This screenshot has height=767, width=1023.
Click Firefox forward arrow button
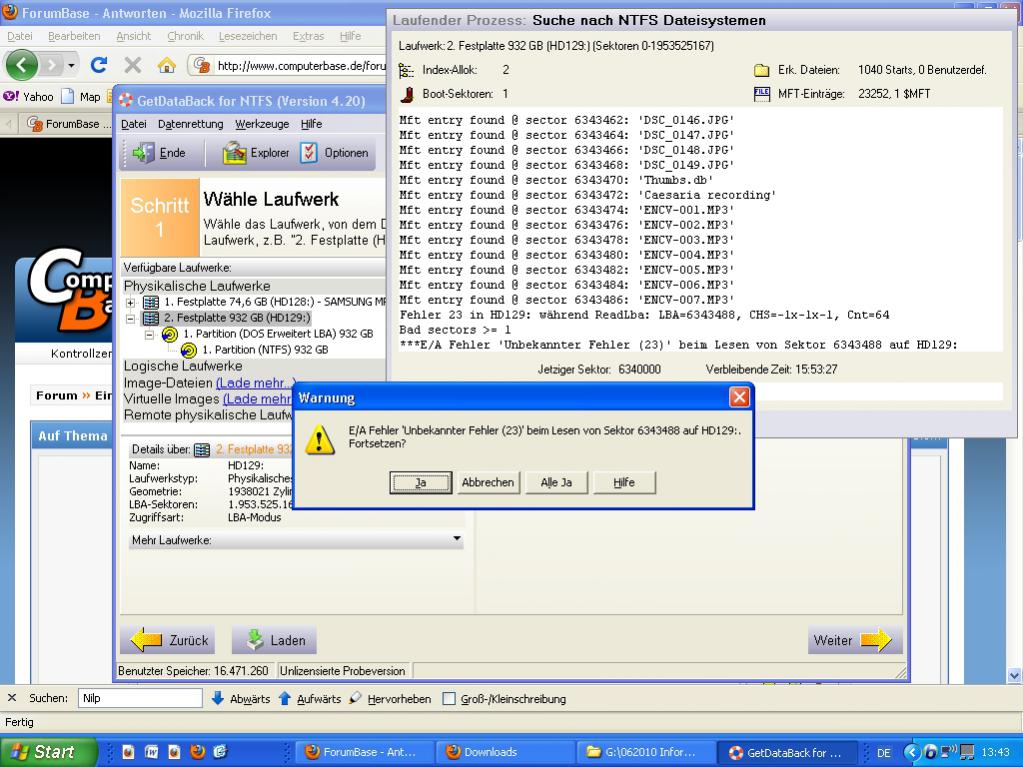[52, 65]
